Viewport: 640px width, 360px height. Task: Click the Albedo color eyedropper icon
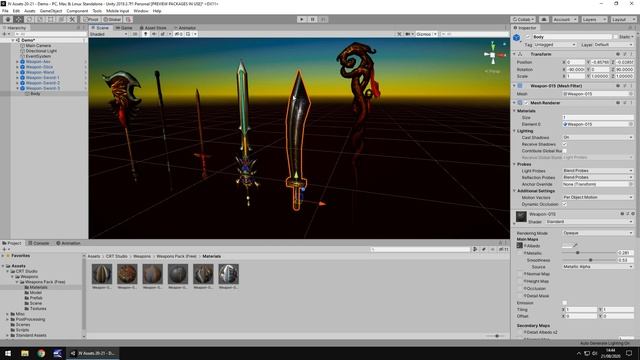click(576, 246)
